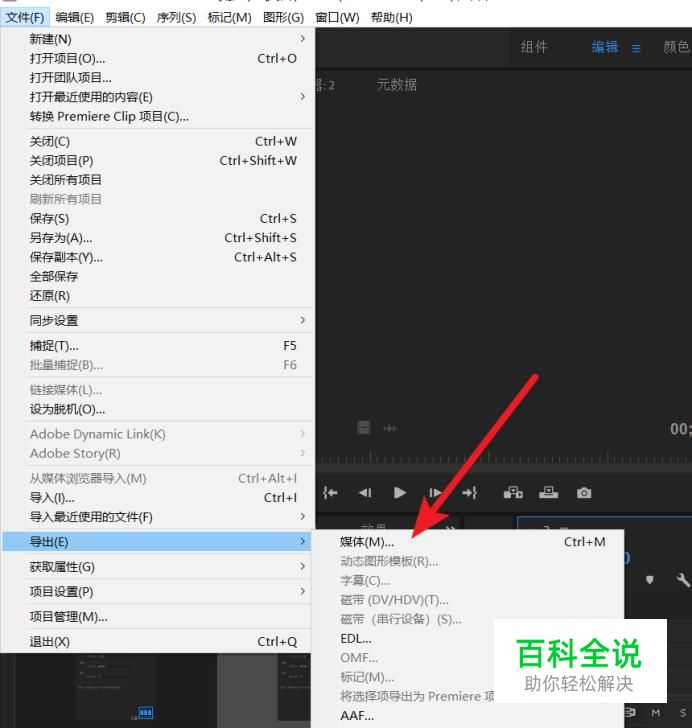
Task: Choose 打开项目(O)... from File menu
Action: [x=157, y=58]
